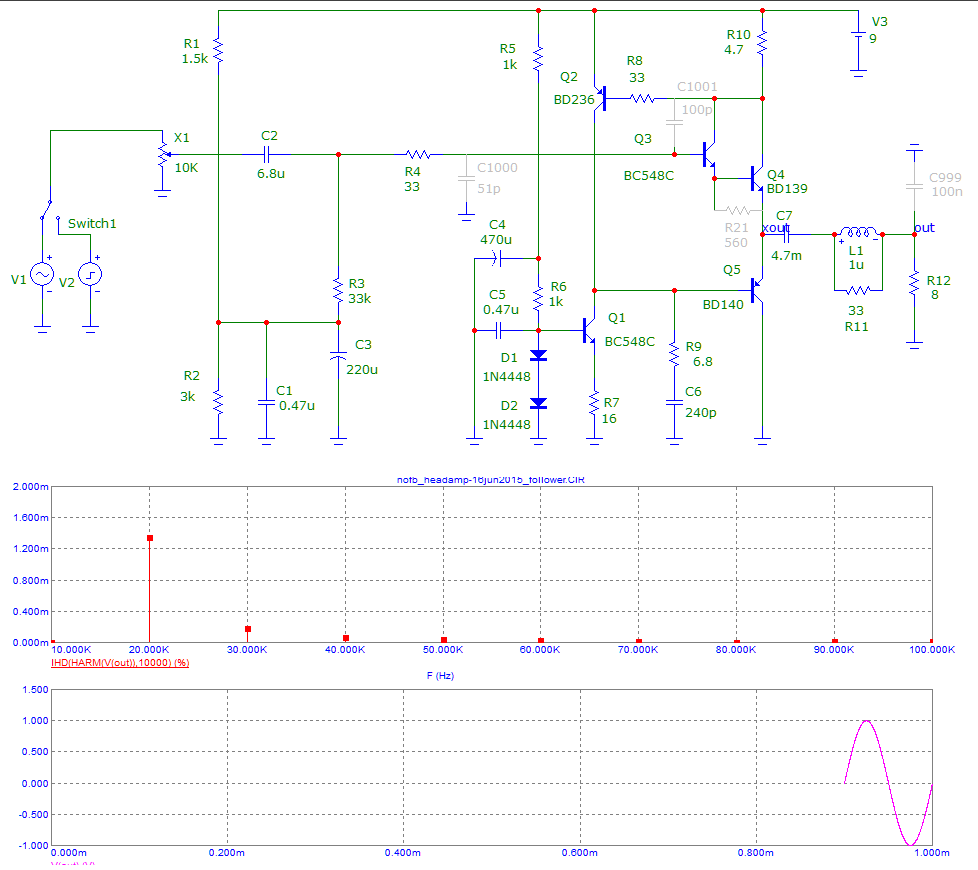
Task: Click the D2 1N4448 diode symbol
Action: 538,404
